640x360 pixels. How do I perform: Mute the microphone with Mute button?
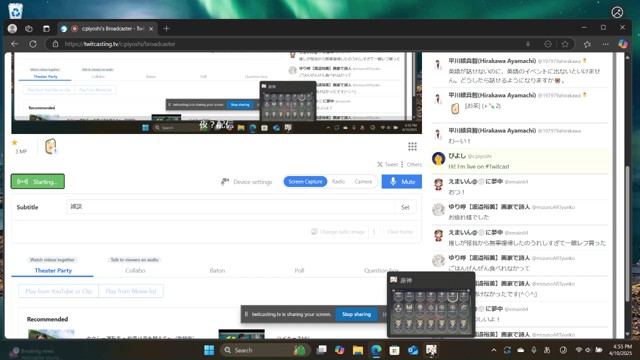[402, 182]
